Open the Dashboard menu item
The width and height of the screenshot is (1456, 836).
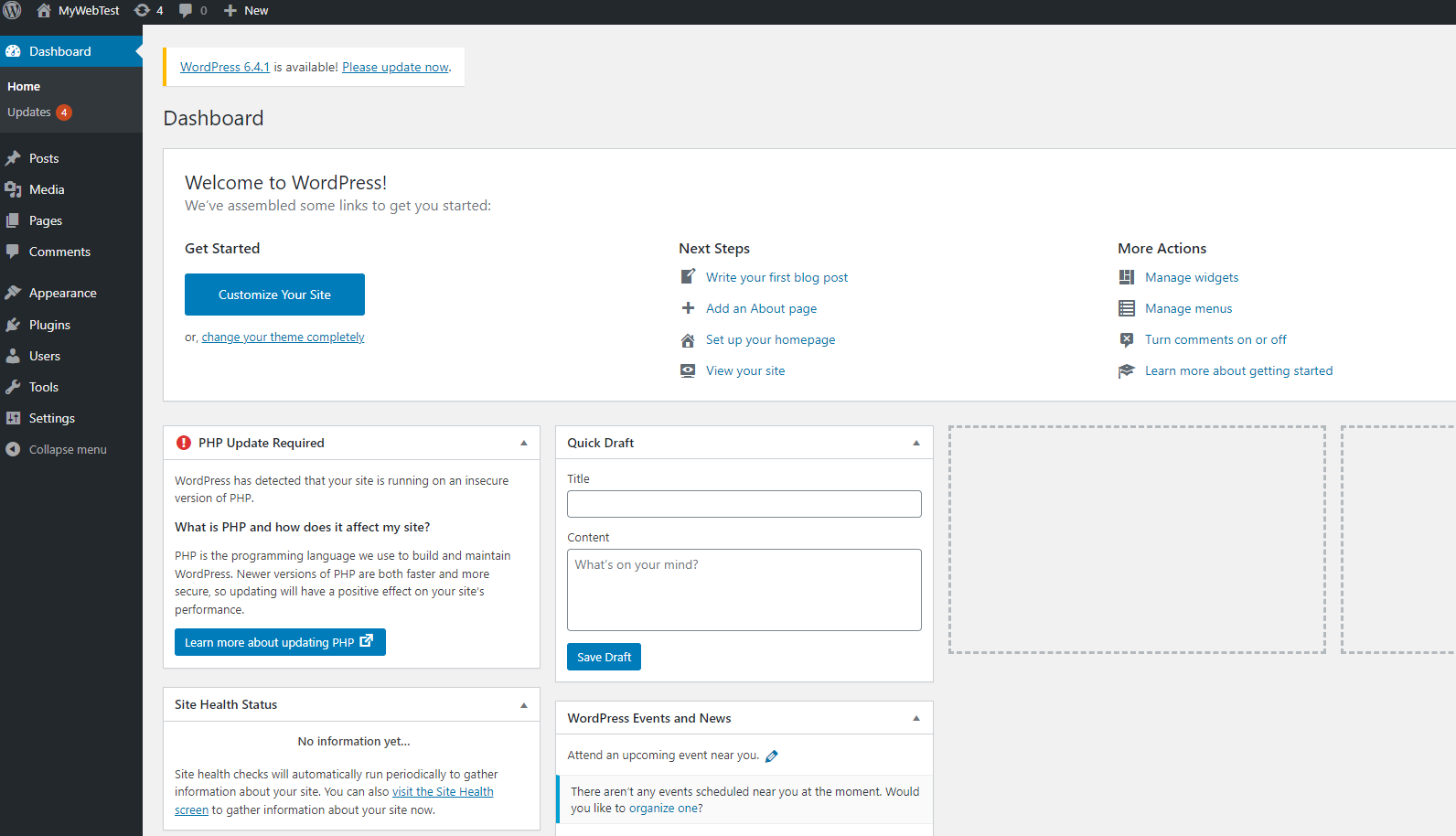[x=71, y=51]
